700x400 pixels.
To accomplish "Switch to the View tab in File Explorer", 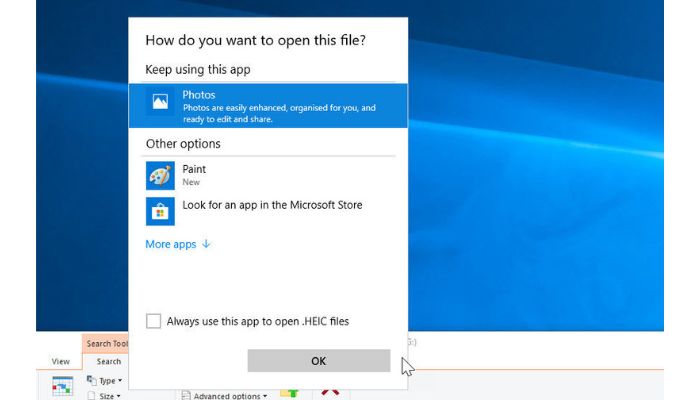I will [60, 362].
